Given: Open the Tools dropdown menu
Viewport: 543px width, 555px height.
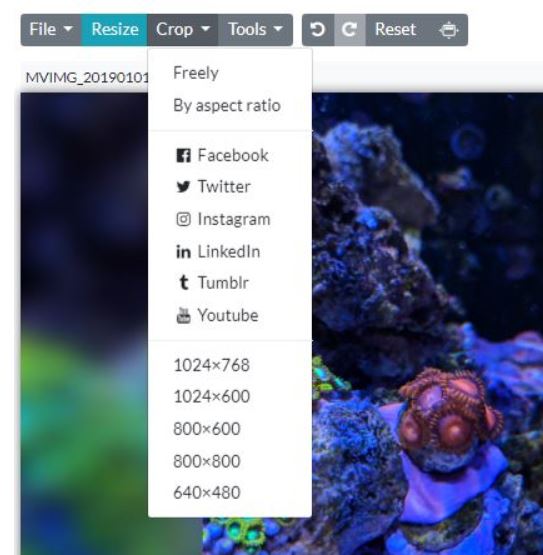Looking at the screenshot, I should [255, 30].
